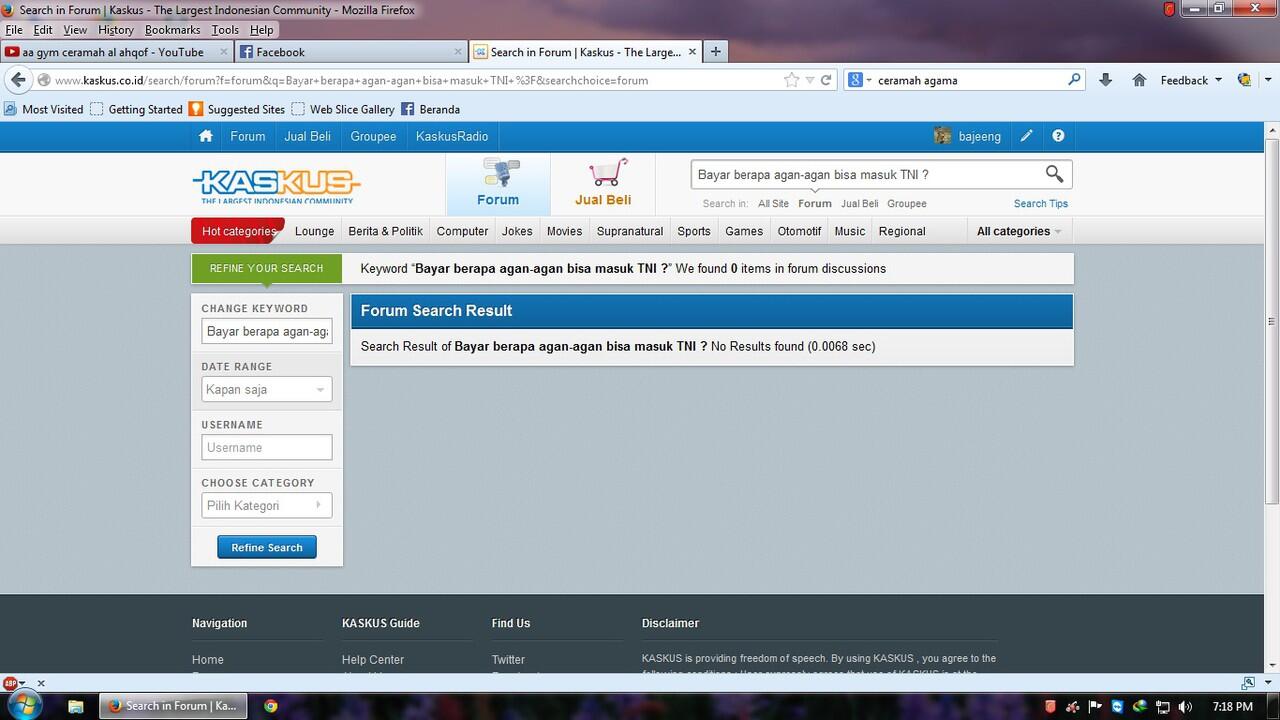This screenshot has width=1280, height=720.
Task: Open the help question mark icon
Action: [1058, 136]
